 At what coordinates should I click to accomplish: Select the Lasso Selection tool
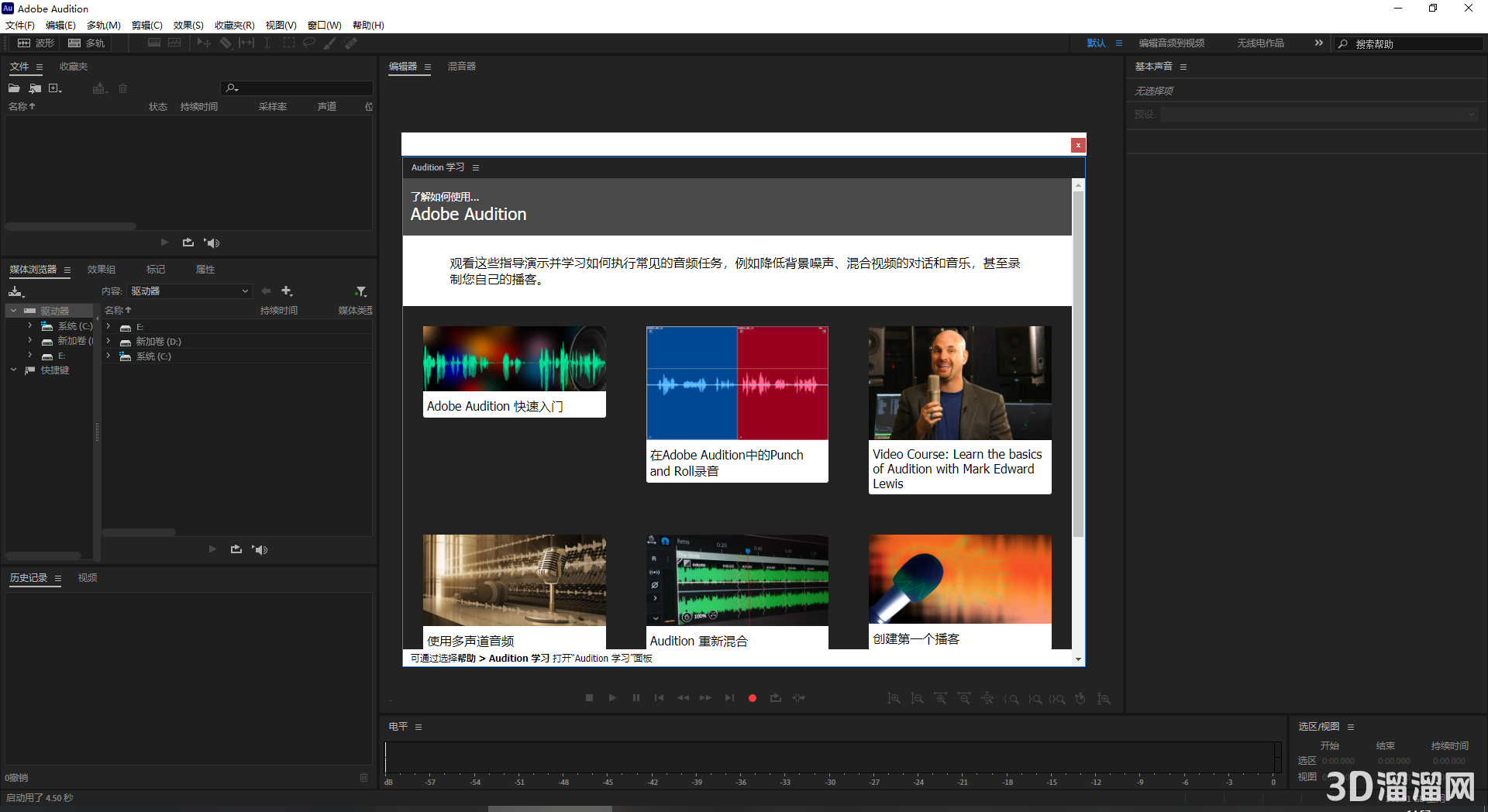click(x=309, y=43)
